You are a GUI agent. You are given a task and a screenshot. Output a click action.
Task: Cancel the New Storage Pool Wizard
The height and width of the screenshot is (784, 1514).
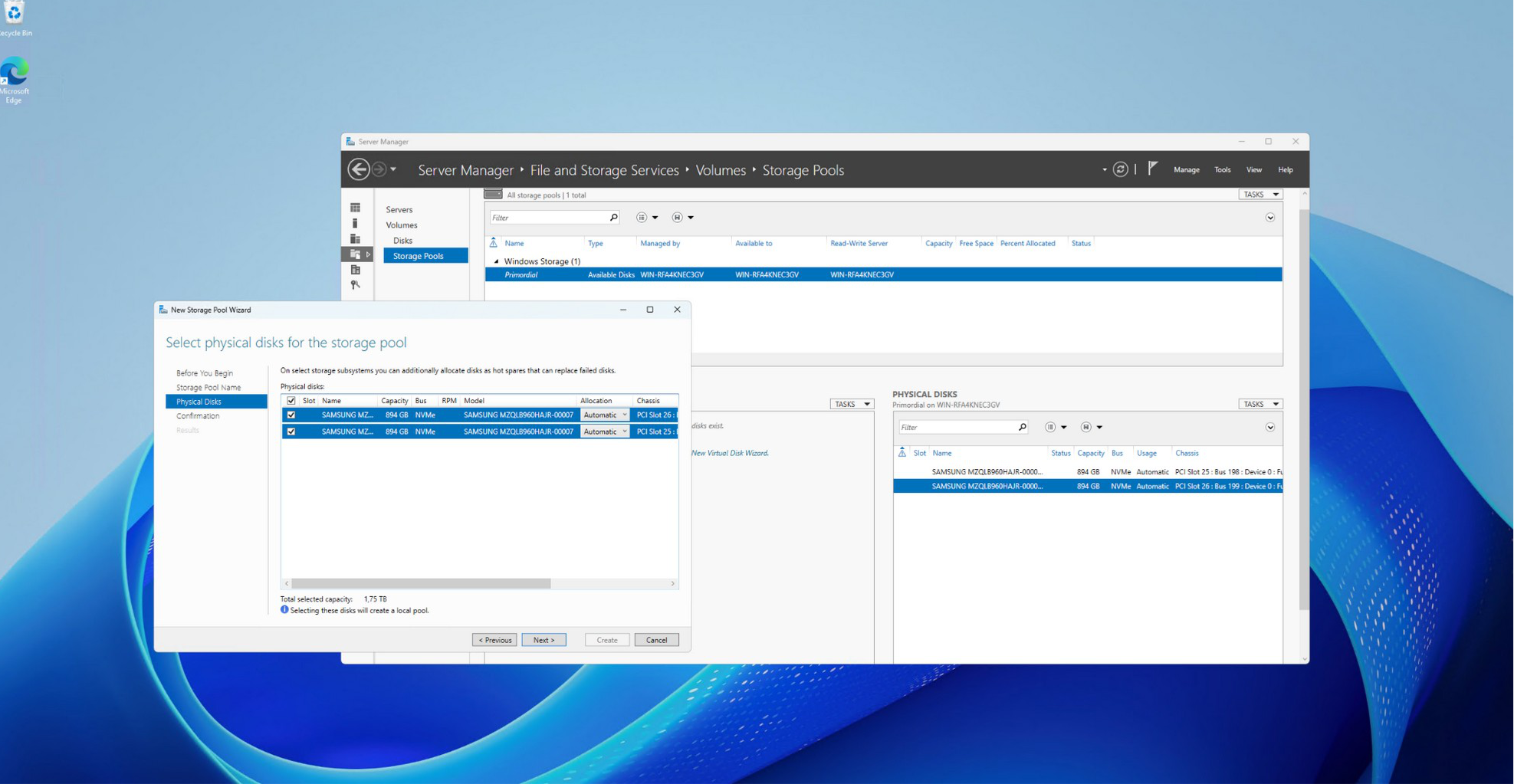click(656, 640)
